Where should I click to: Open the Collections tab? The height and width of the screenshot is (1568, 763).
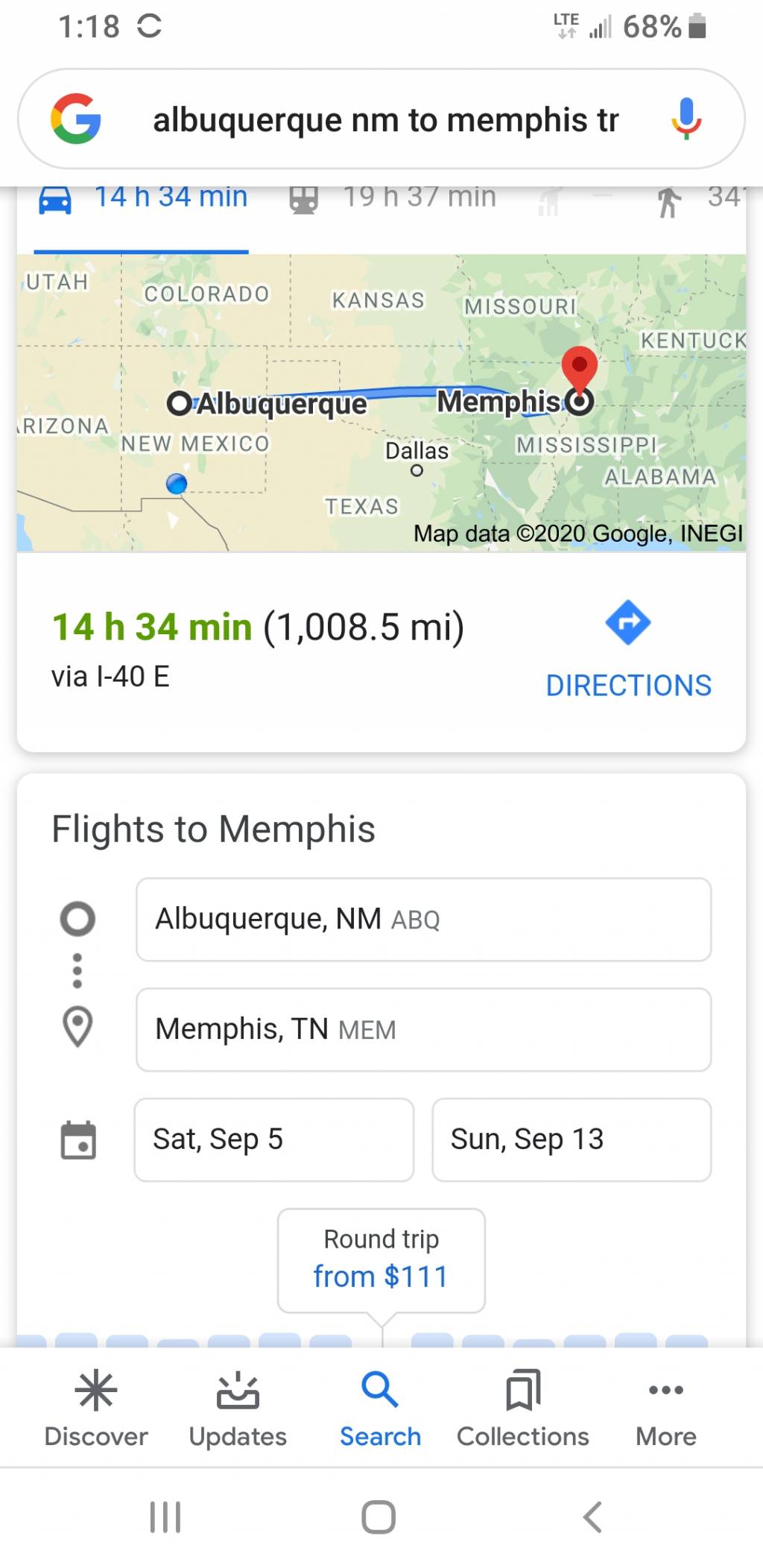pos(523,1409)
